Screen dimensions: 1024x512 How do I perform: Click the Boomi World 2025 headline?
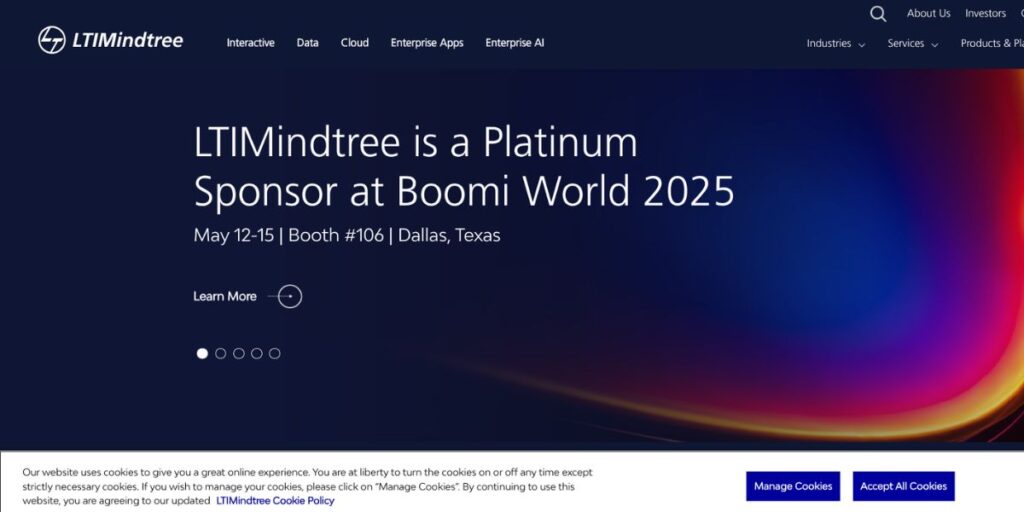464,167
